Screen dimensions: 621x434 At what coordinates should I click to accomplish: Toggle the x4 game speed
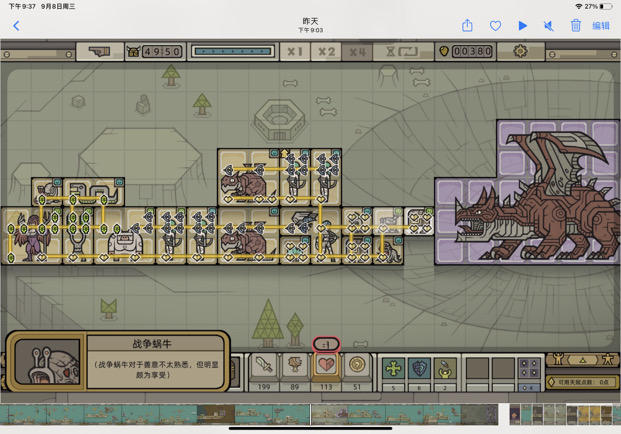357,51
